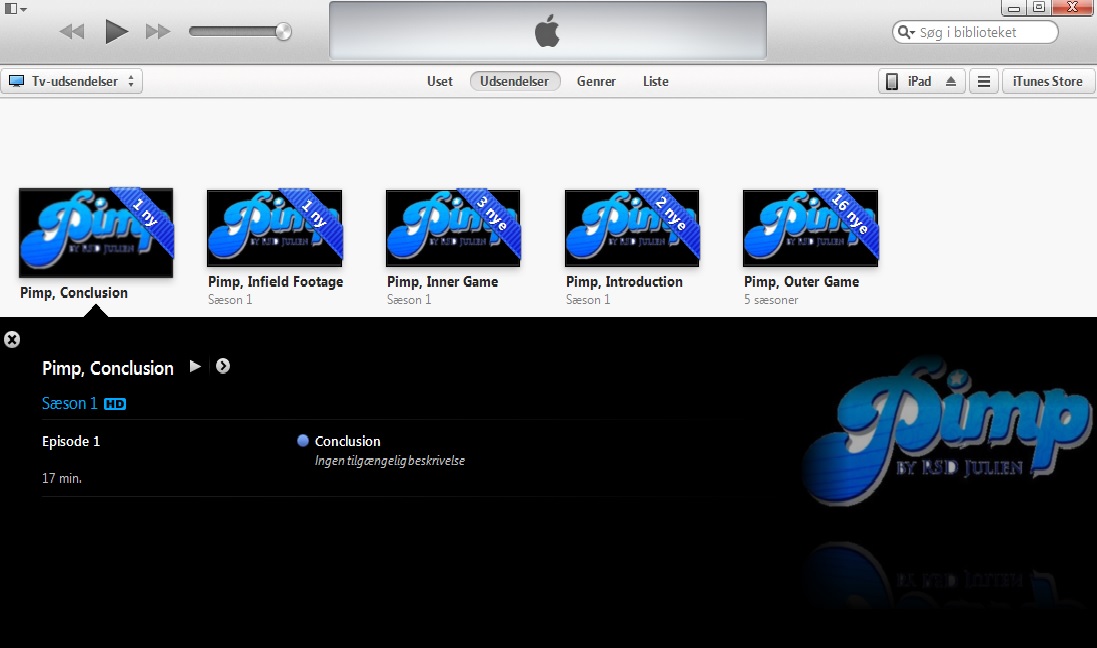Switch to the Liste tab

point(655,81)
